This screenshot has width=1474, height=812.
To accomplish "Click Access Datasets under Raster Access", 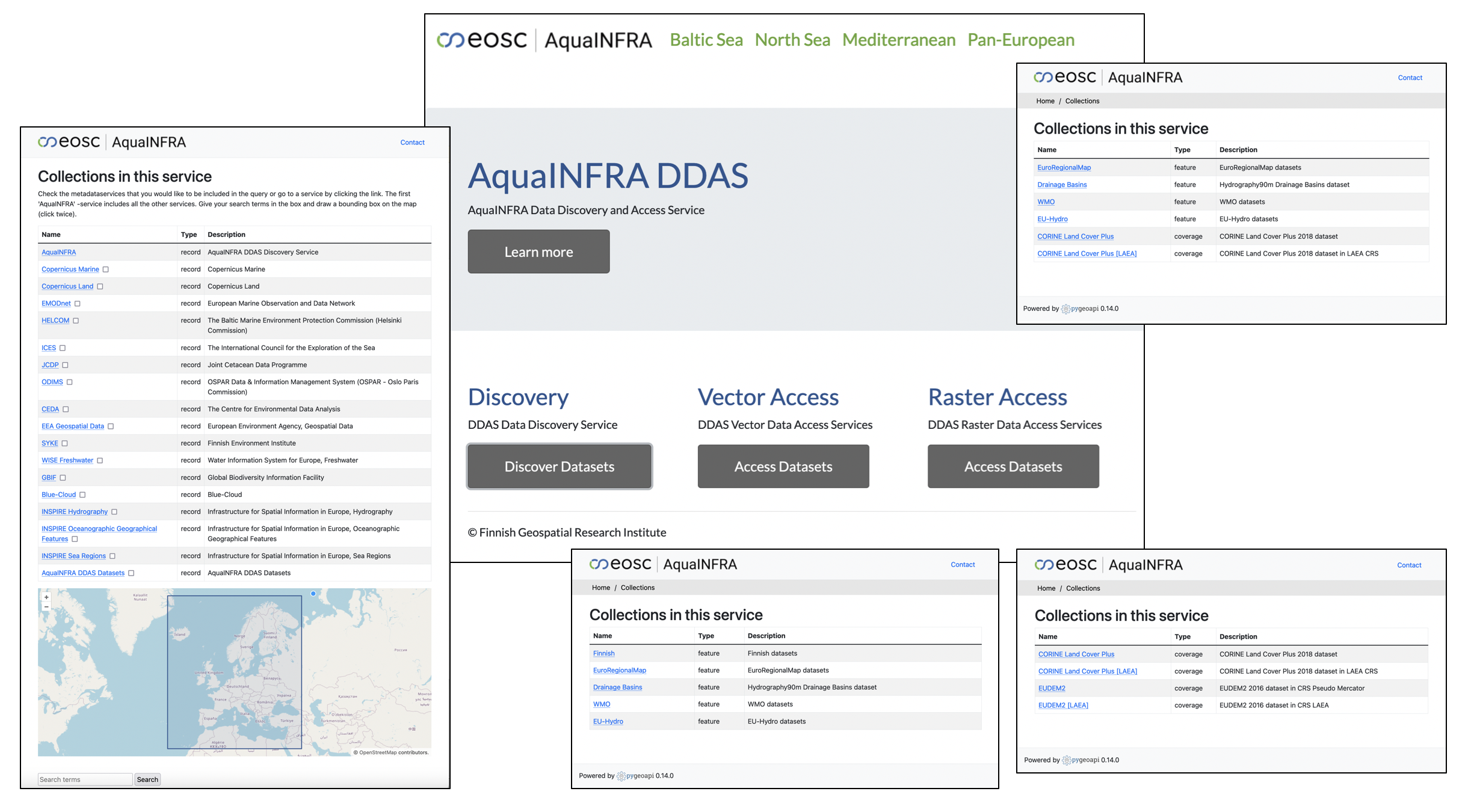I will click(x=1013, y=466).
